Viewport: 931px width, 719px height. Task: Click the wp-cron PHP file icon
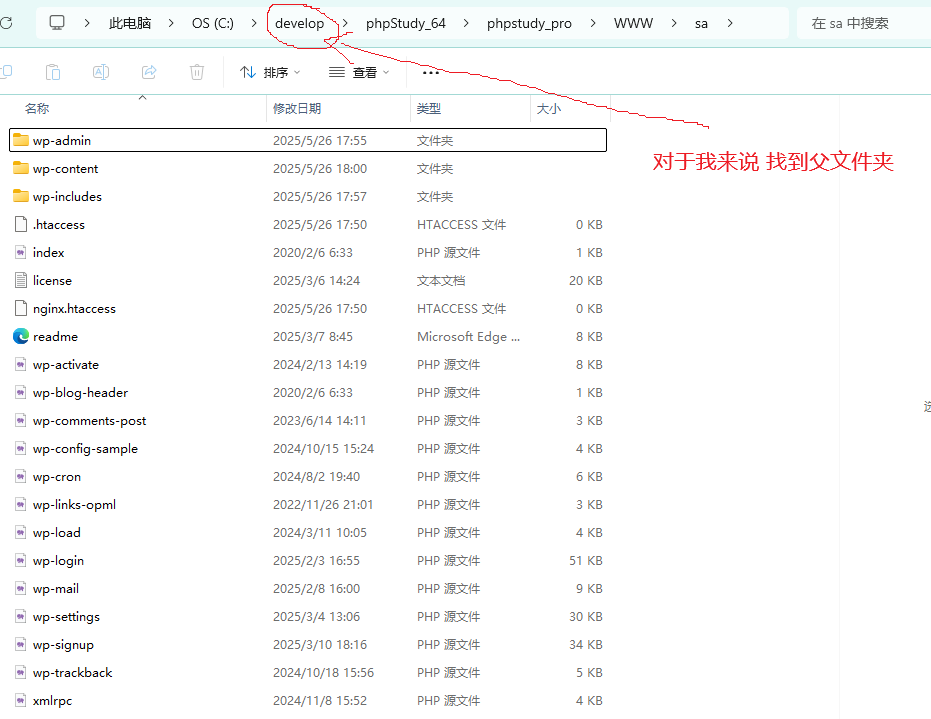point(21,476)
